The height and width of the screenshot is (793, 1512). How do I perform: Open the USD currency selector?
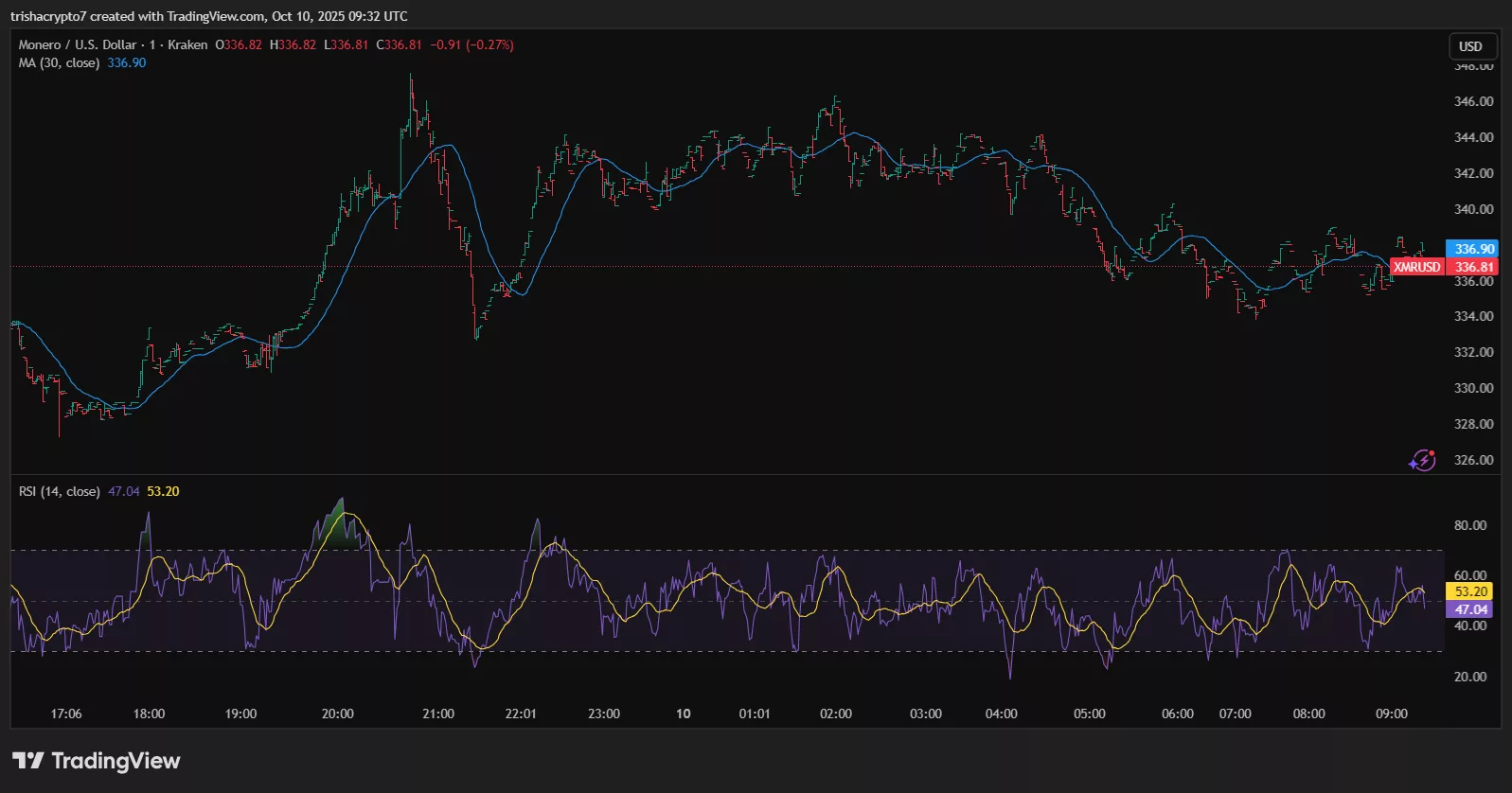[1471, 46]
